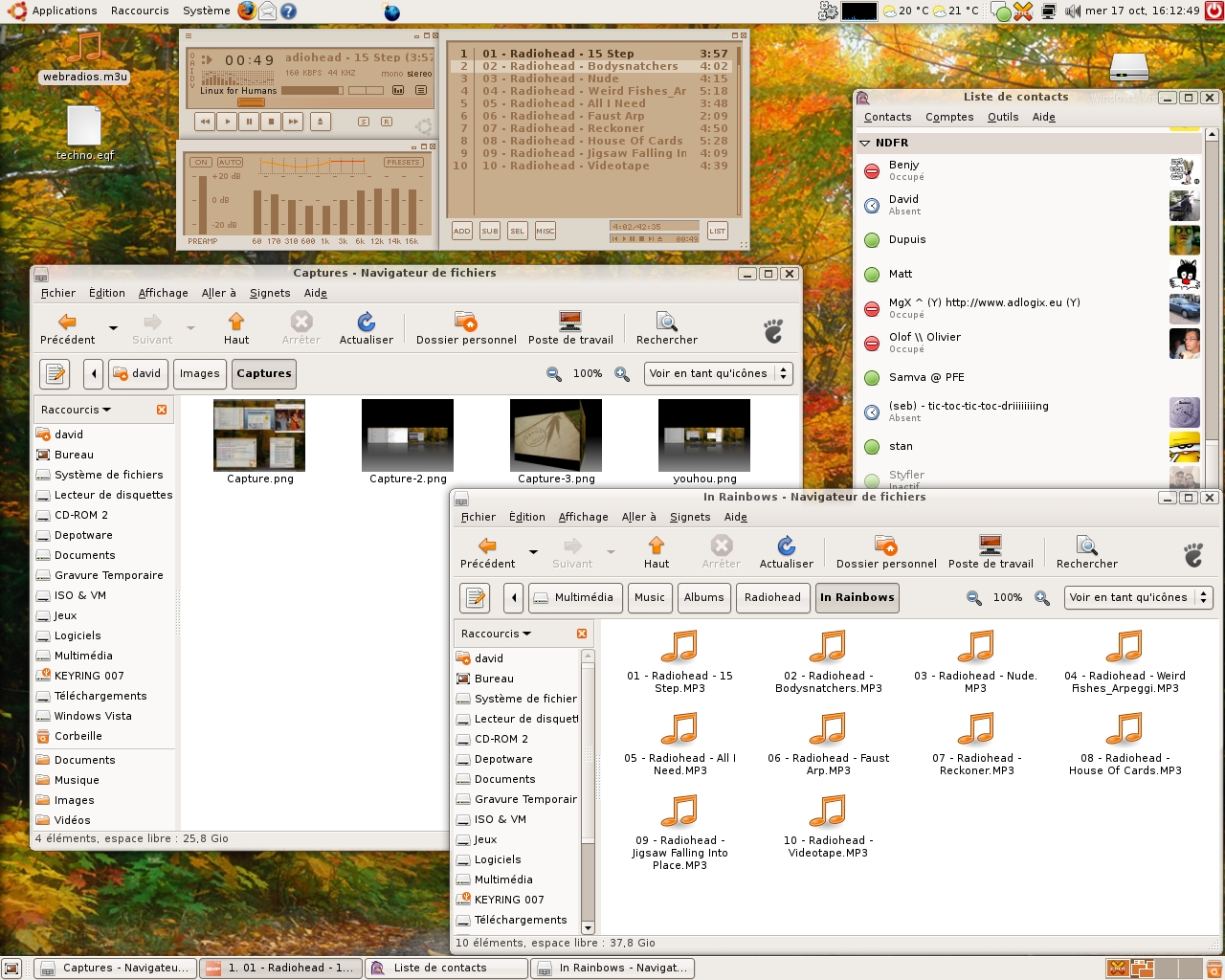Screen dimensions: 1225x980
Task: Click the eject button in audio player
Action: 320,122
